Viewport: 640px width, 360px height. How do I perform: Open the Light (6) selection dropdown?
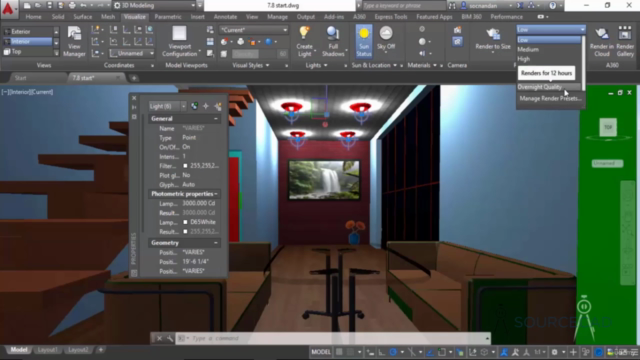(167, 107)
